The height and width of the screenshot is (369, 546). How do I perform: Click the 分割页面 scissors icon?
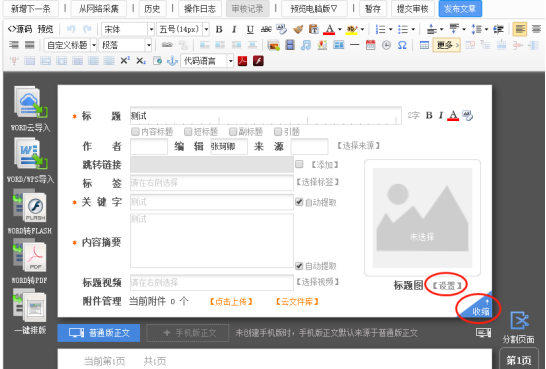(x=519, y=320)
